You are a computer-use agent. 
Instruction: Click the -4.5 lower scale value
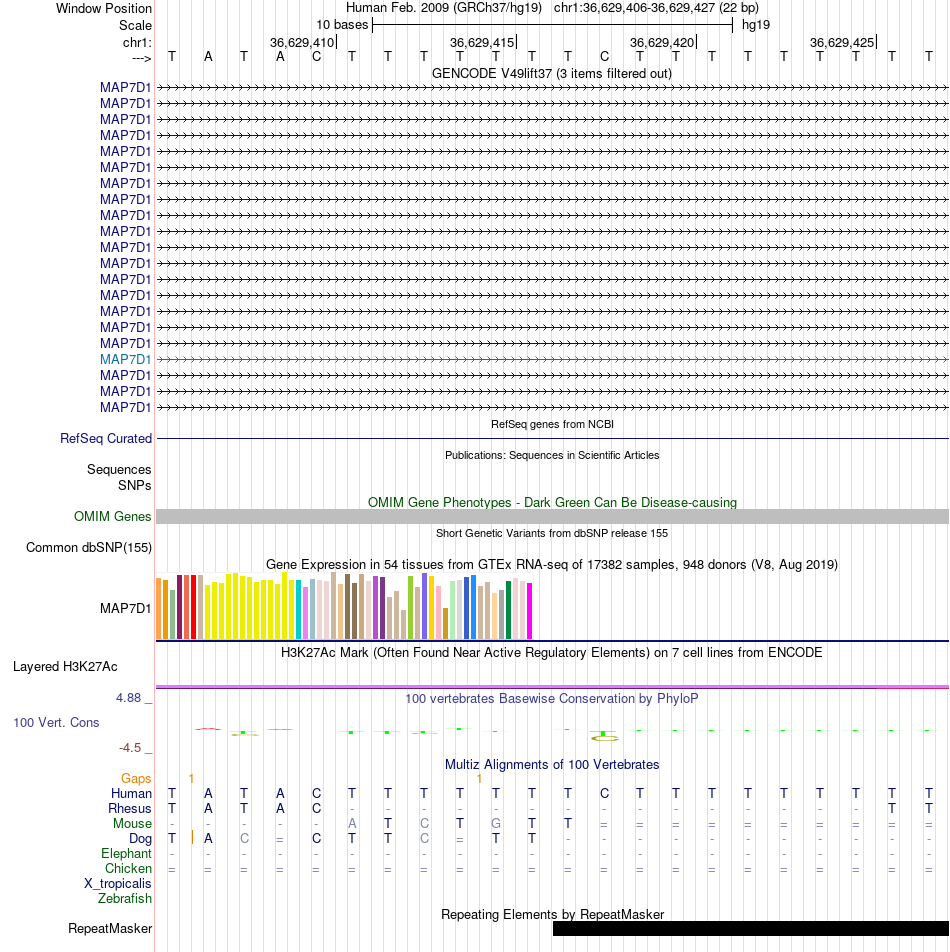[x=130, y=747]
